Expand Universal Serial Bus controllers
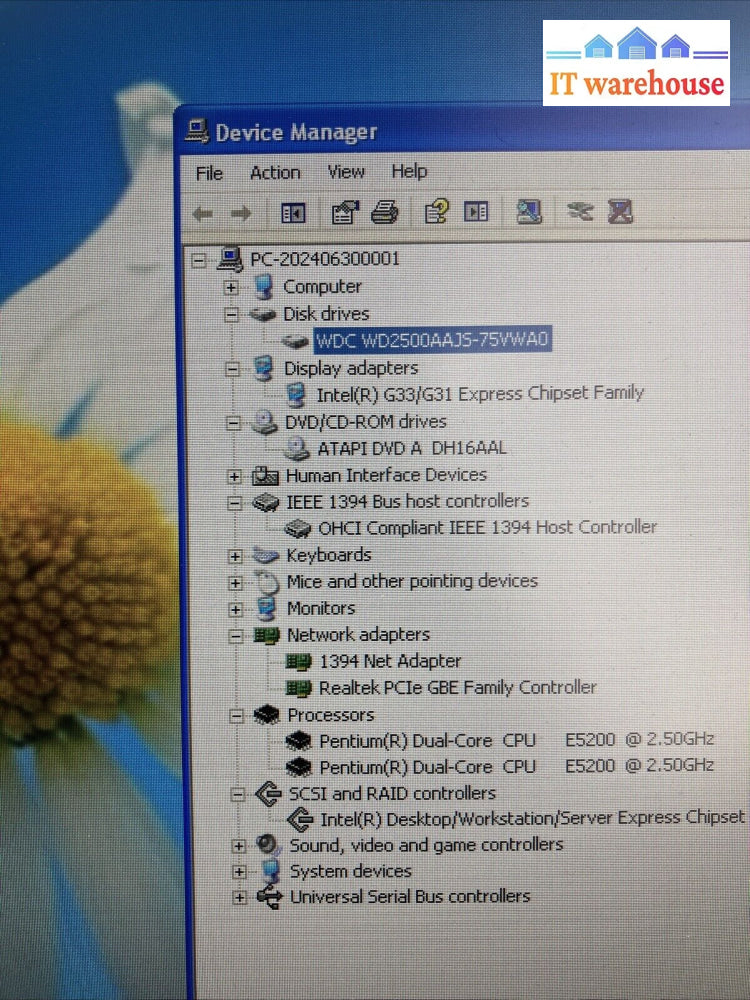This screenshot has width=750, height=1000. [238, 898]
